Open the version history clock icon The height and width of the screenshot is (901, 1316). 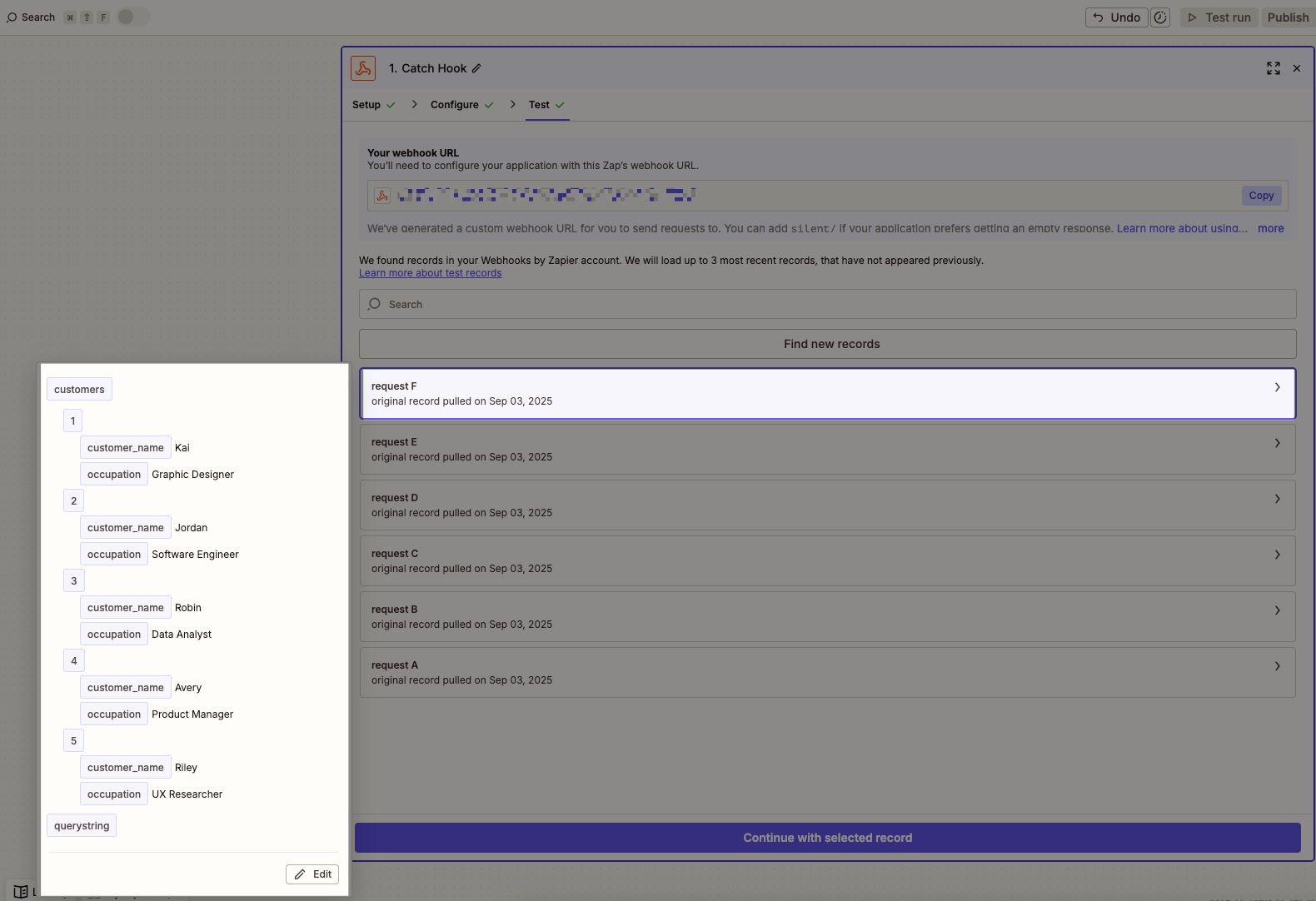point(1160,17)
